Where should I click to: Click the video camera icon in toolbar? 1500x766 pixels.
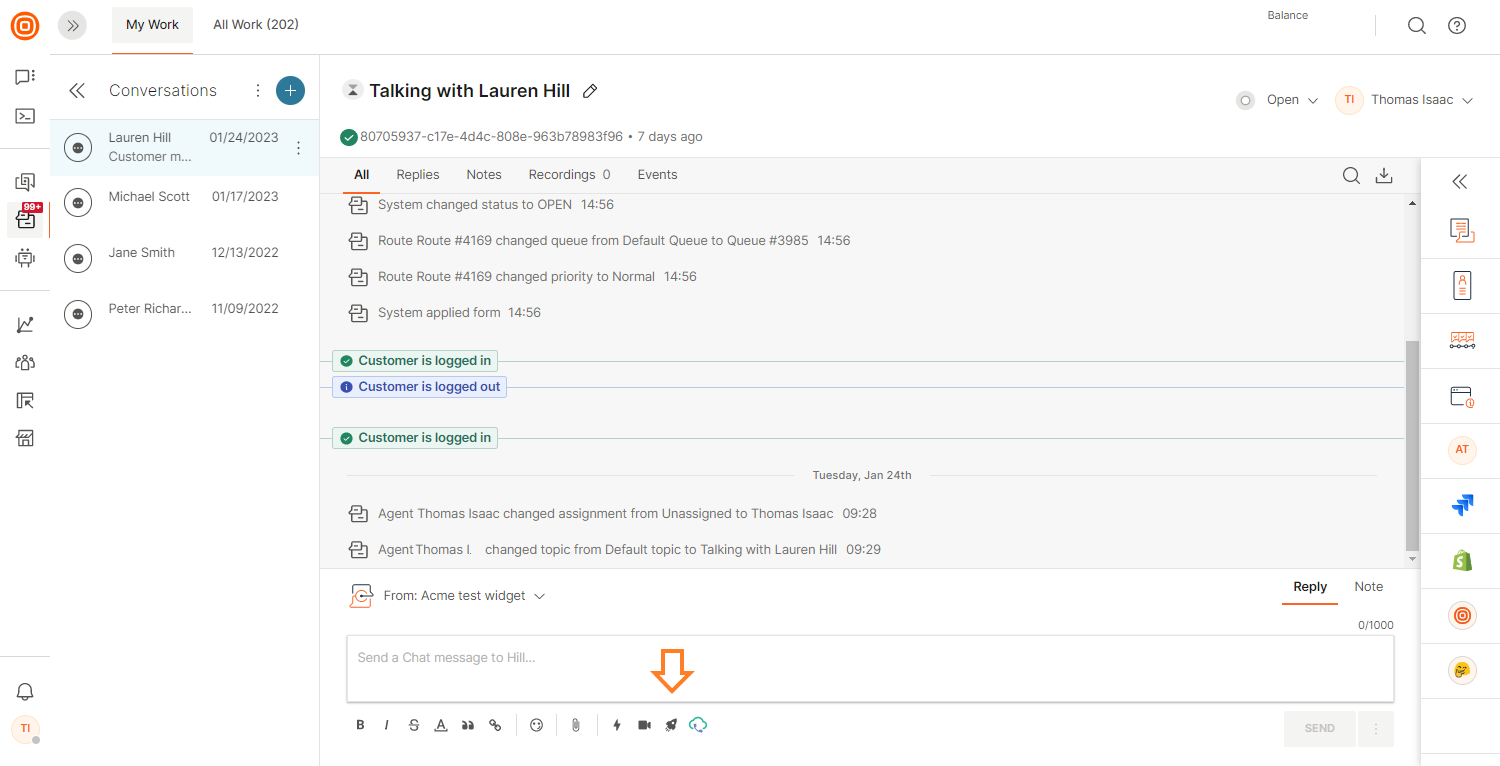644,725
